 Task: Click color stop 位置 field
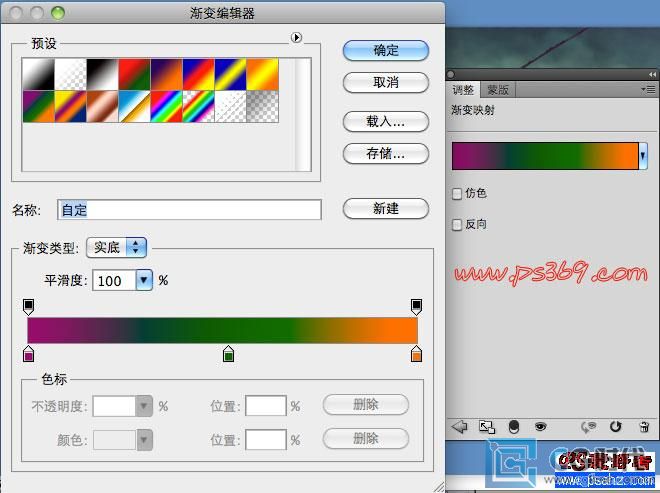(266, 440)
